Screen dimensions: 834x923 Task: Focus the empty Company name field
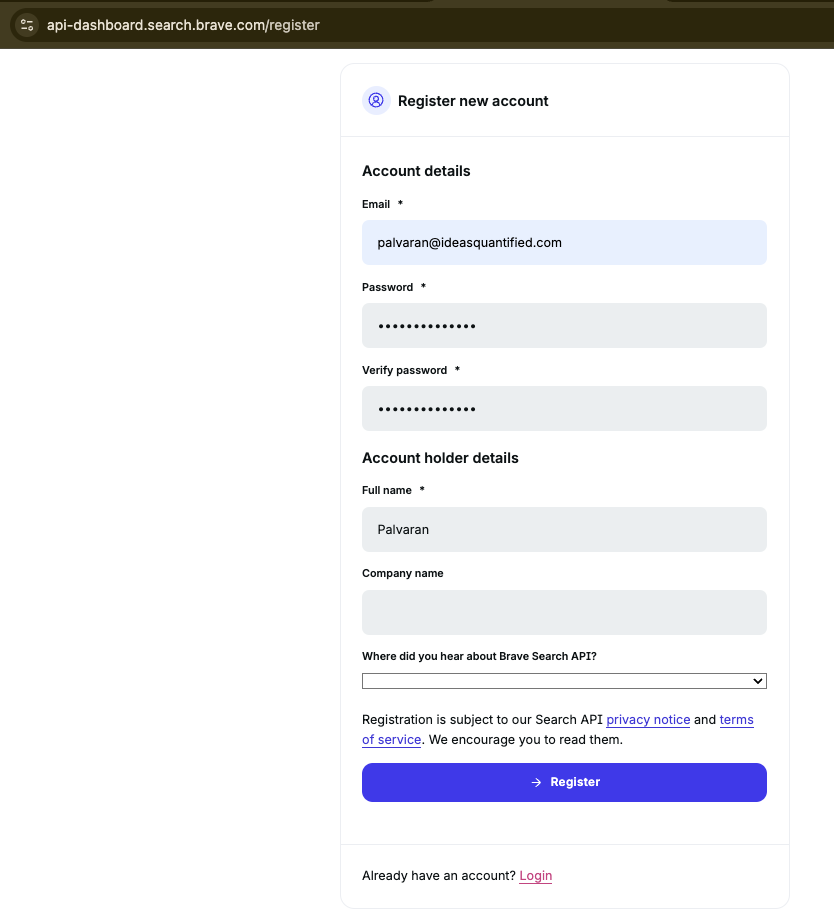(x=564, y=613)
